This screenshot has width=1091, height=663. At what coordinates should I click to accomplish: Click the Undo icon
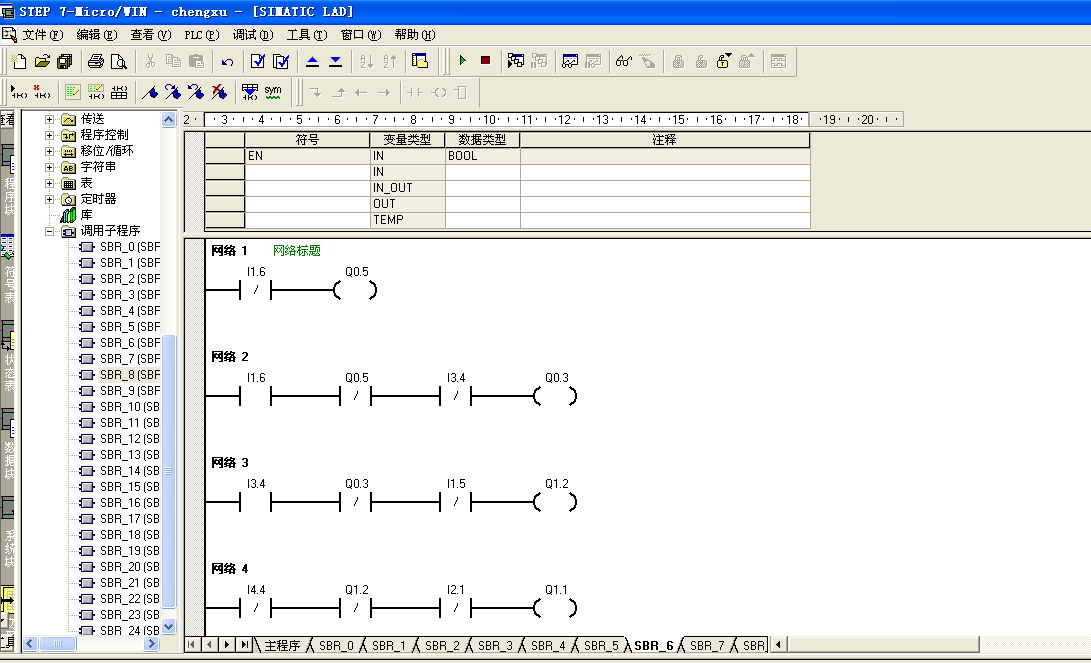[227, 61]
